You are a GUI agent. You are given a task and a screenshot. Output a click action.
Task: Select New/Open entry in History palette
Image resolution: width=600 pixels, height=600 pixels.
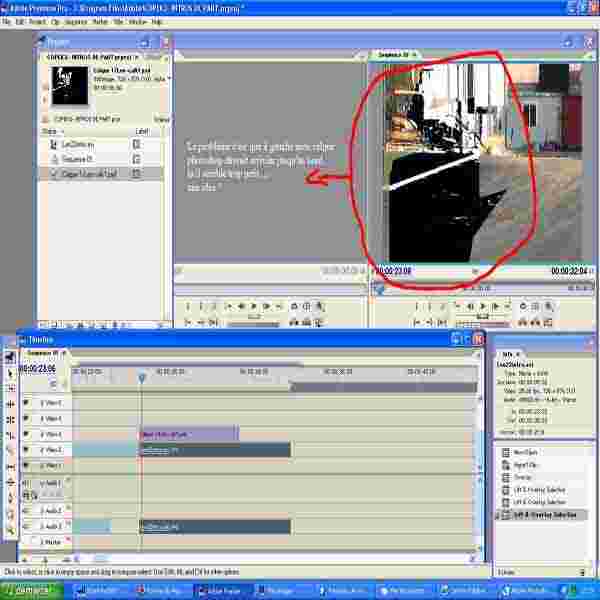525,452
